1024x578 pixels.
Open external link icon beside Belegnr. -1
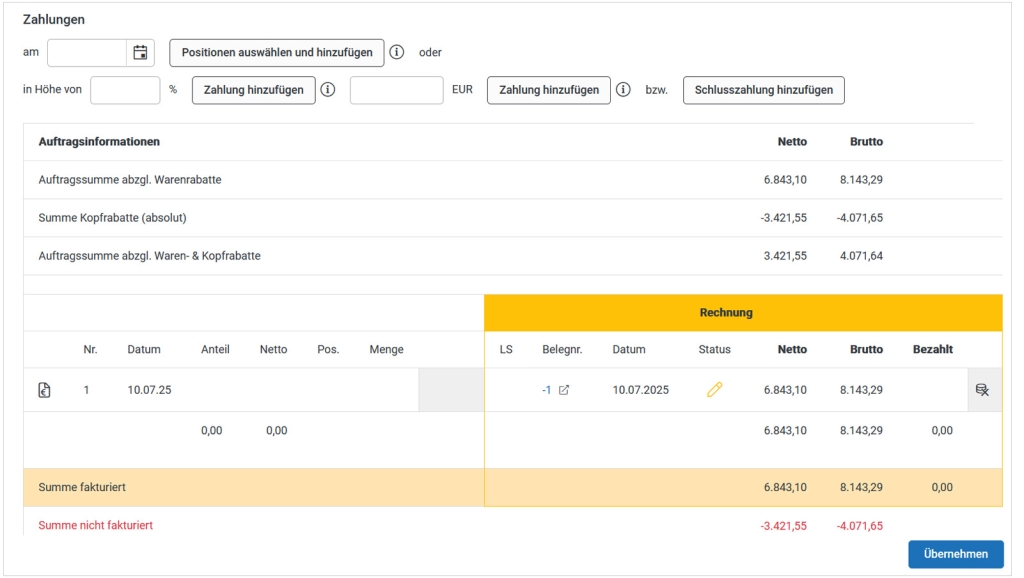[564, 390]
